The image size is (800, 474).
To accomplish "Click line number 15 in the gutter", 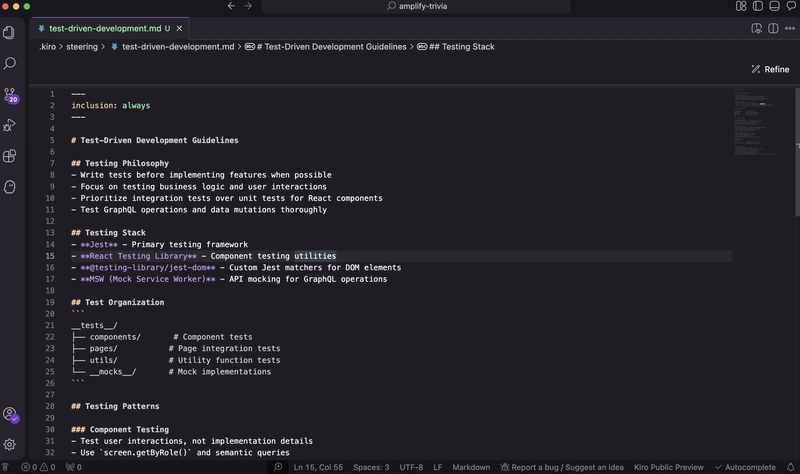I will coord(50,256).
